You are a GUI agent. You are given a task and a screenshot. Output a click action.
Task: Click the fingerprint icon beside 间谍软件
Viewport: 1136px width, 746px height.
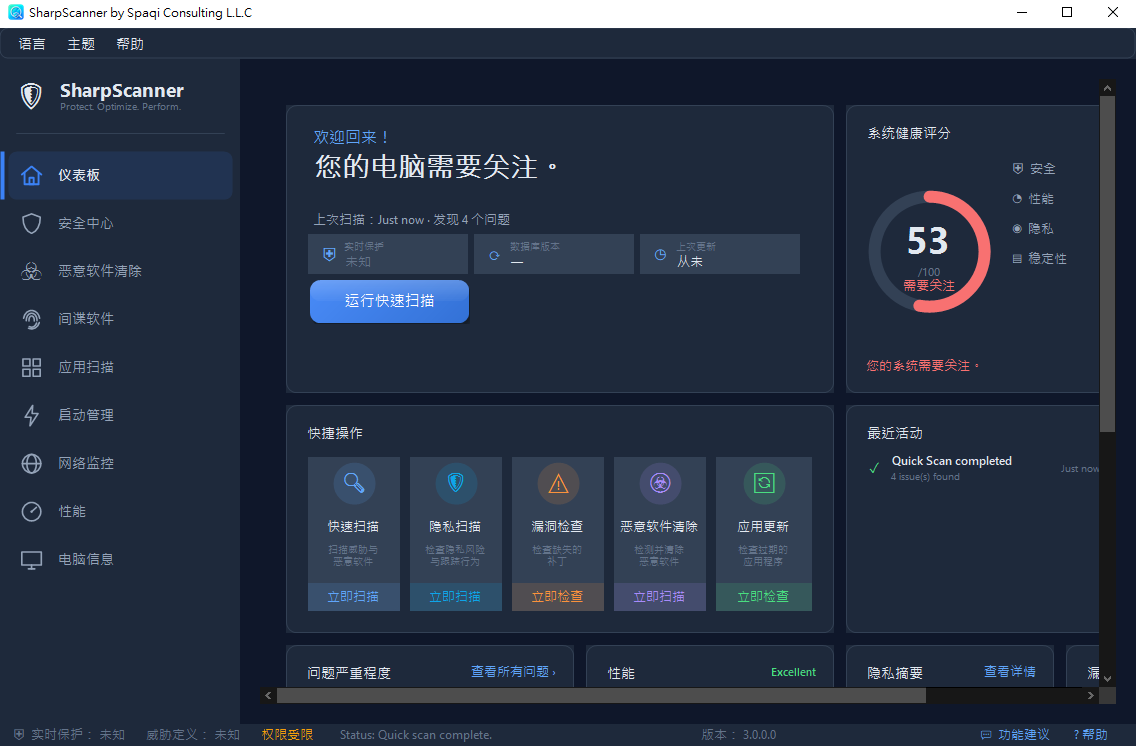coord(31,319)
